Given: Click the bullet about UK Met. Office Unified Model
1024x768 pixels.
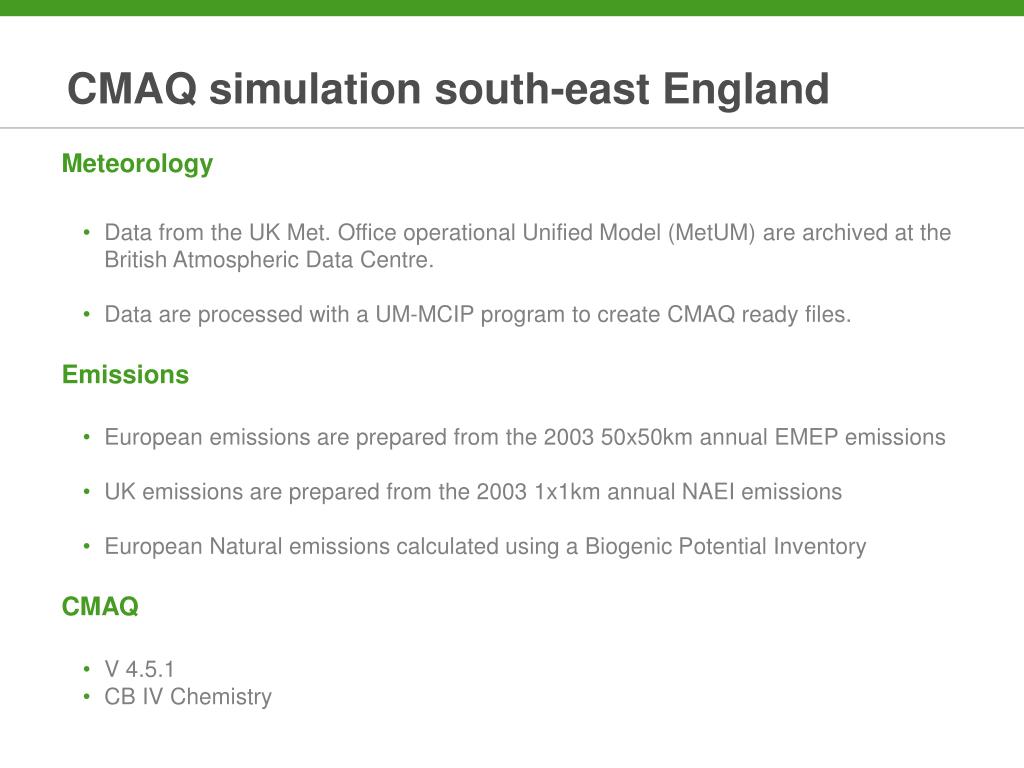Looking at the screenshot, I should (x=528, y=246).
